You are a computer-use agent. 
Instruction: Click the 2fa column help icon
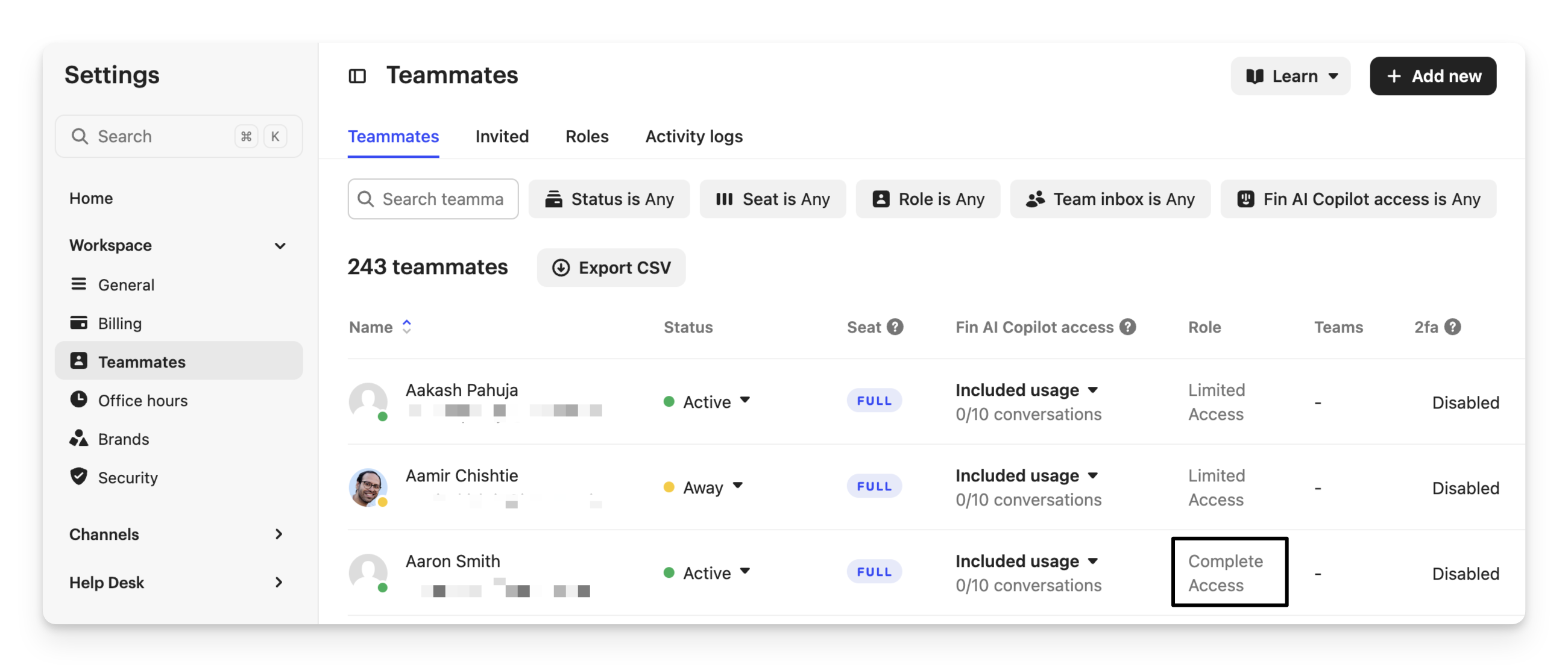[1452, 327]
